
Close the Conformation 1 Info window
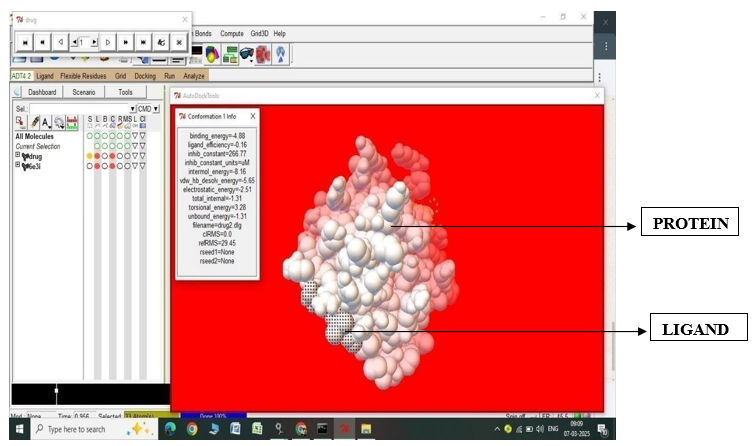[252, 116]
